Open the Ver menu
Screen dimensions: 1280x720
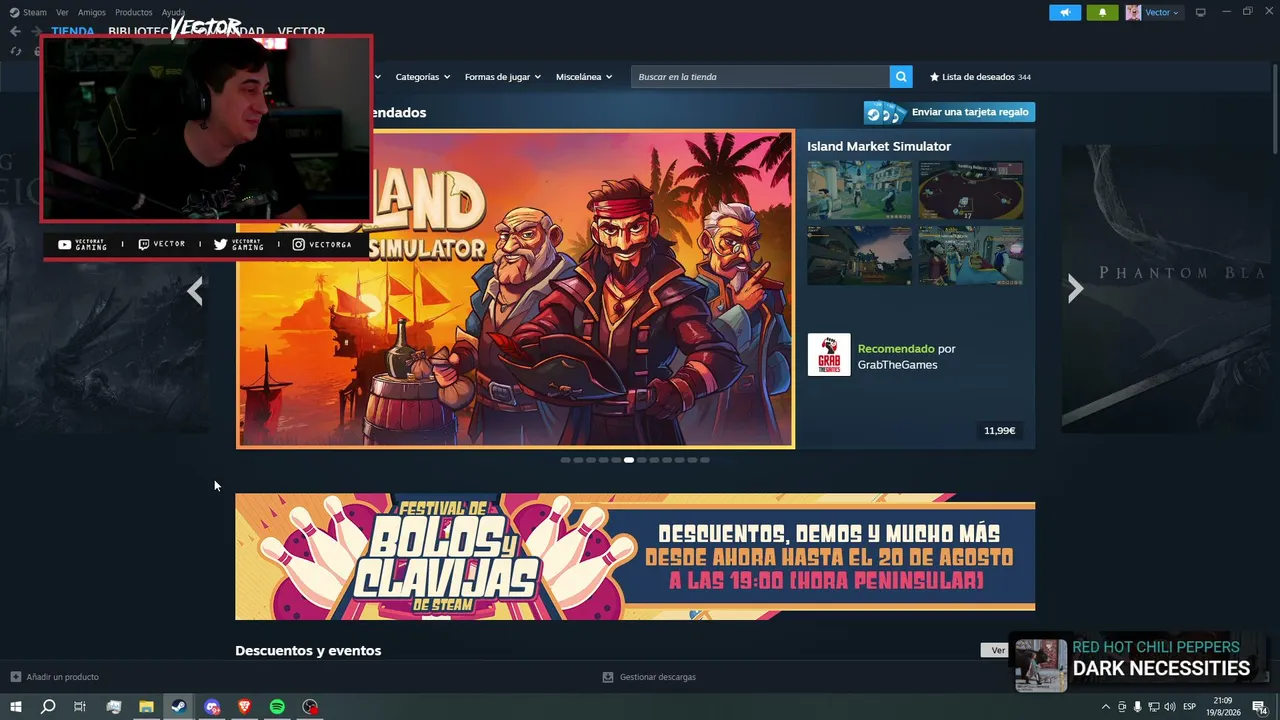click(63, 12)
